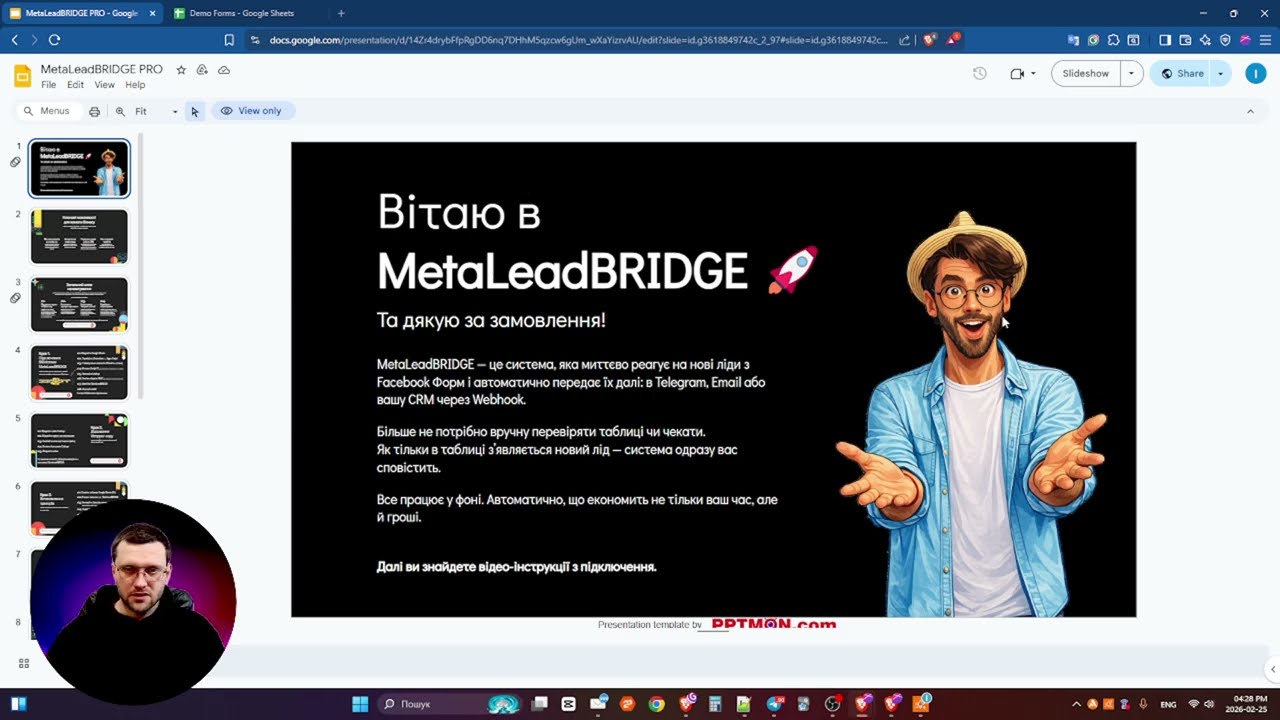Open the extensions puzzle-piece icon
1280x720 pixels.
(x=1113, y=40)
